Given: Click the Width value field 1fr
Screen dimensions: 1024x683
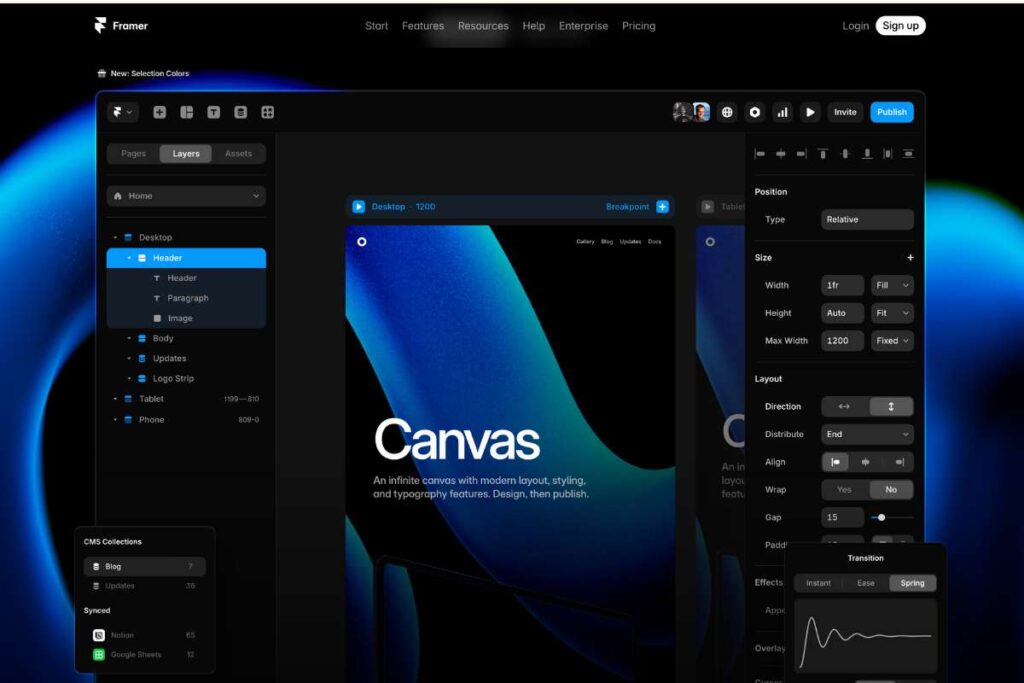Looking at the screenshot, I should tap(842, 285).
